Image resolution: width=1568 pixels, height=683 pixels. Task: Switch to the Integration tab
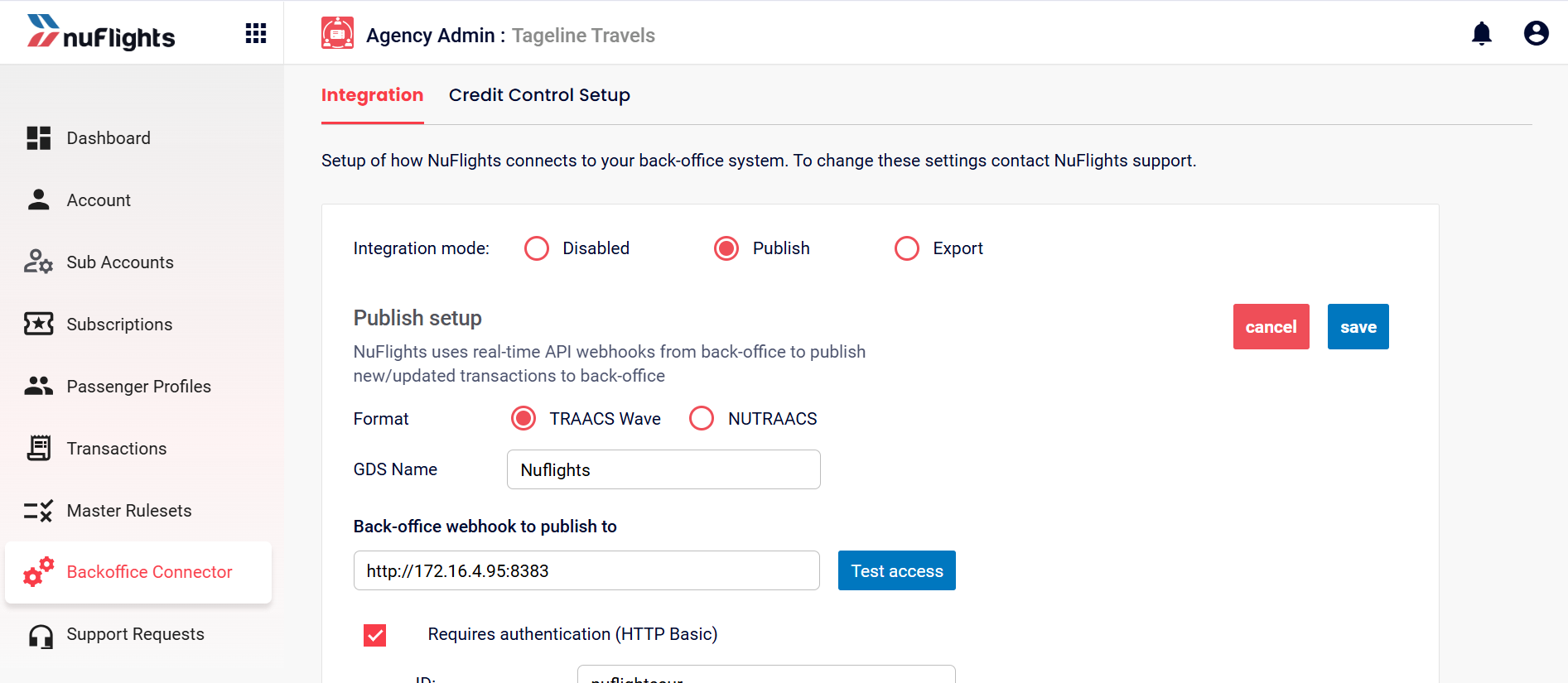tap(372, 95)
